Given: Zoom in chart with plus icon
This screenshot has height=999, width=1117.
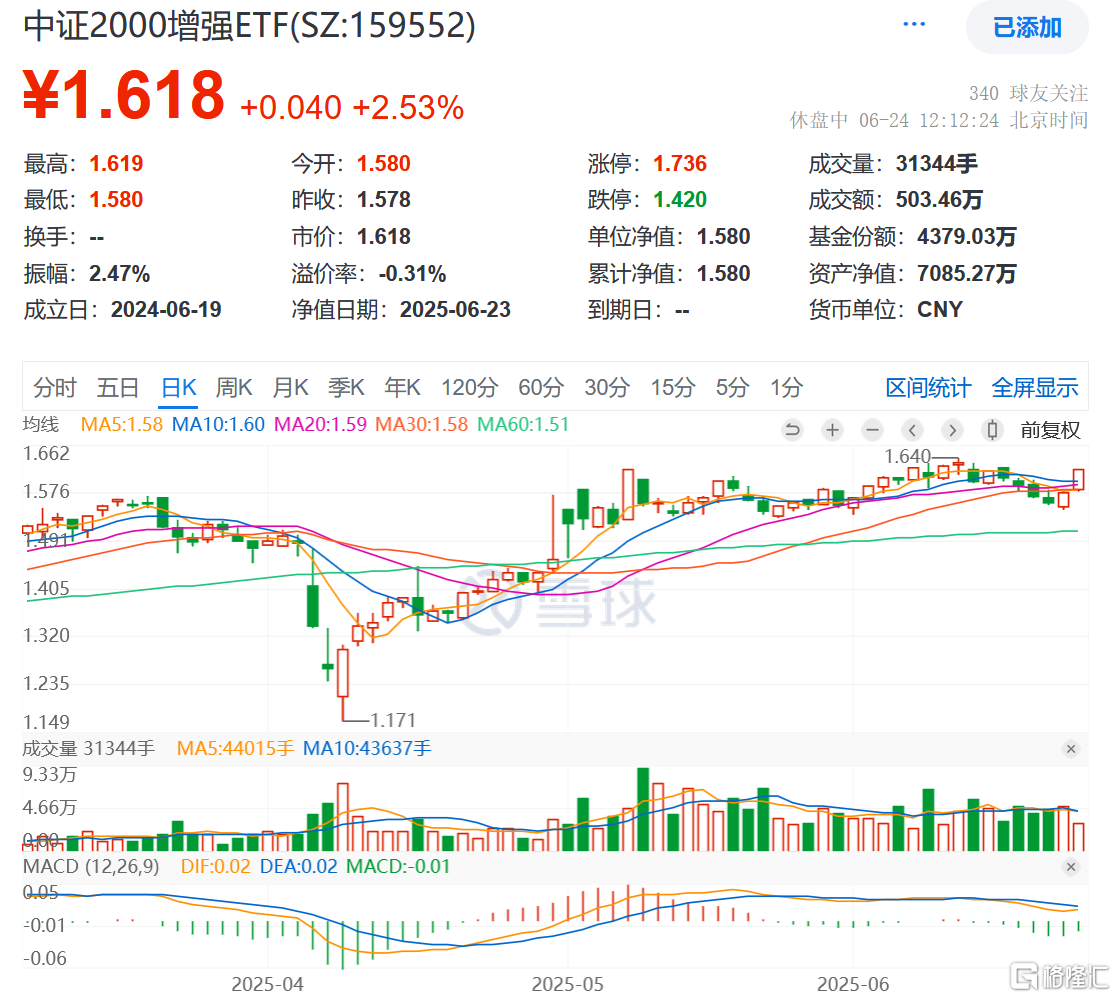Looking at the screenshot, I should [x=832, y=430].
